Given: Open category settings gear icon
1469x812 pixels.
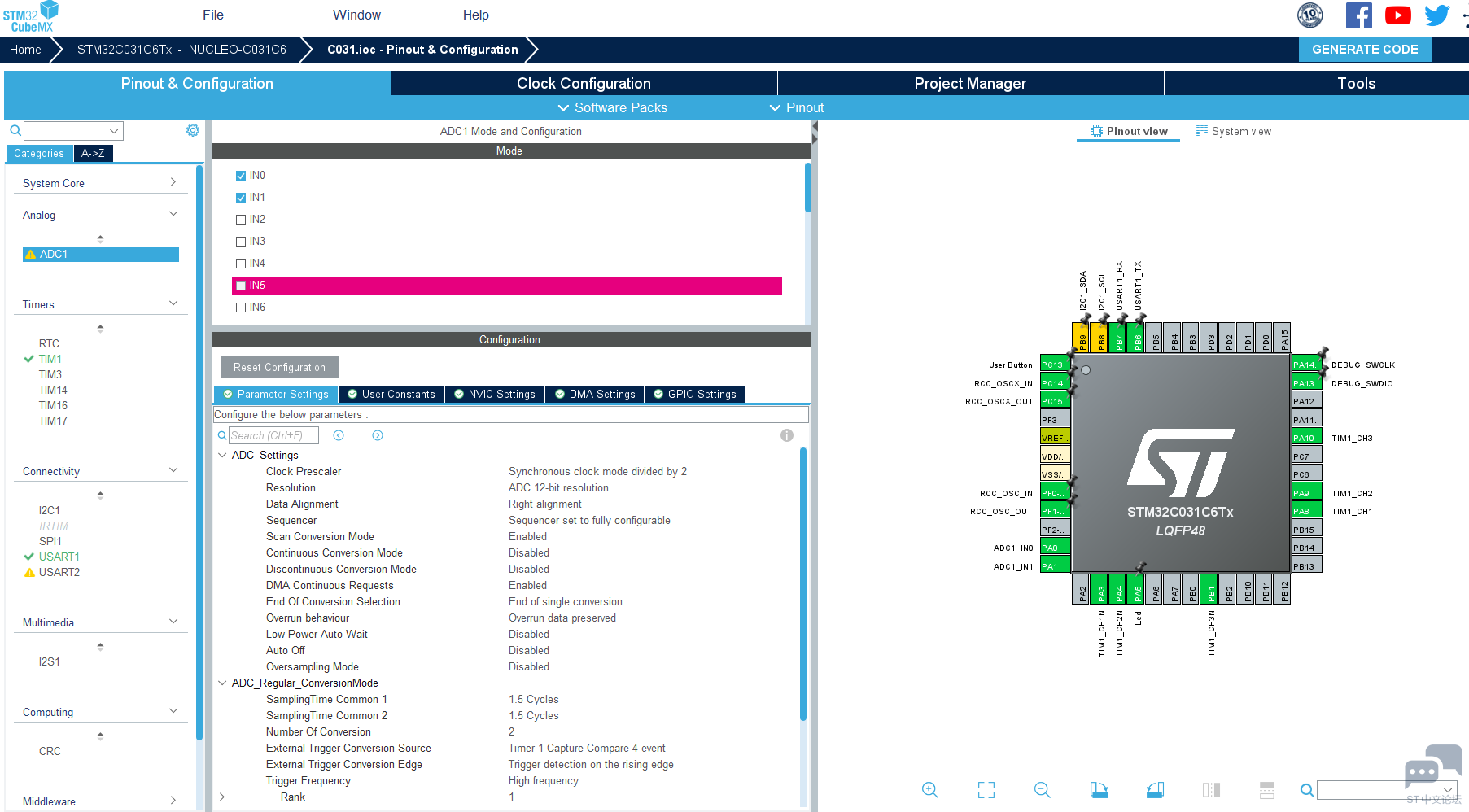Looking at the screenshot, I should pos(193,130).
